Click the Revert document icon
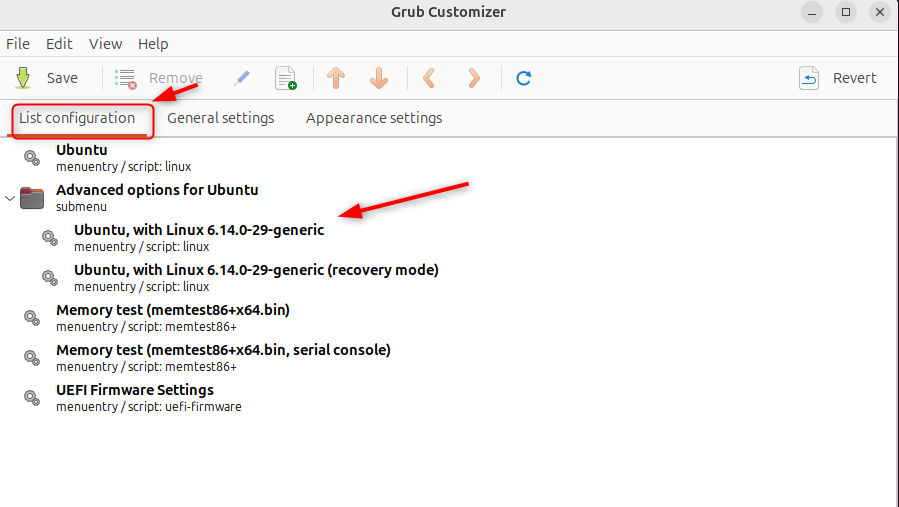Viewport: 899px width, 507px height. click(x=809, y=78)
